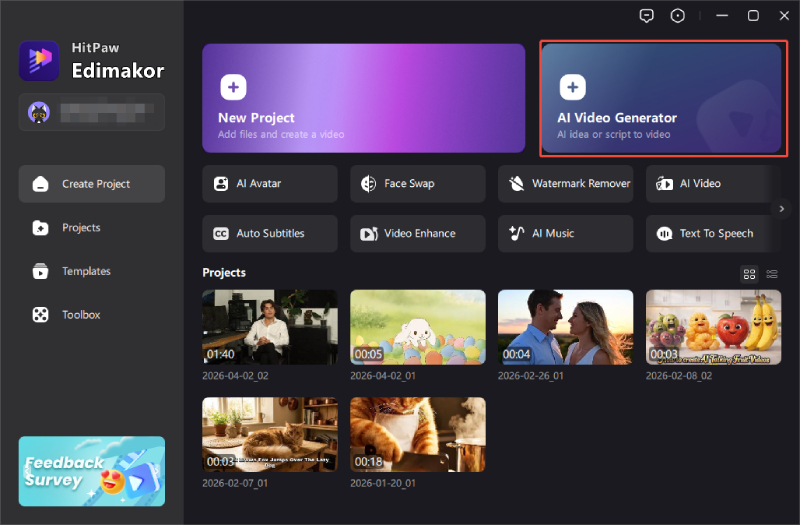Click the Projects folder icon in sidebar
Viewport: 800px width, 525px height.
pos(40,228)
